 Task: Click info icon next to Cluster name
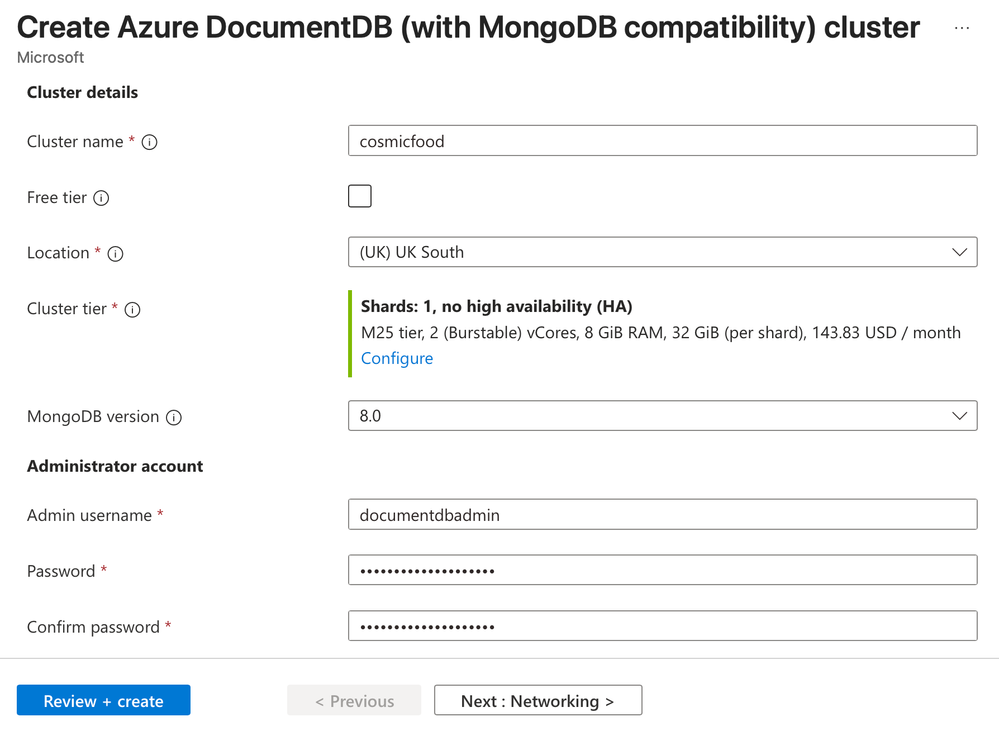150,142
